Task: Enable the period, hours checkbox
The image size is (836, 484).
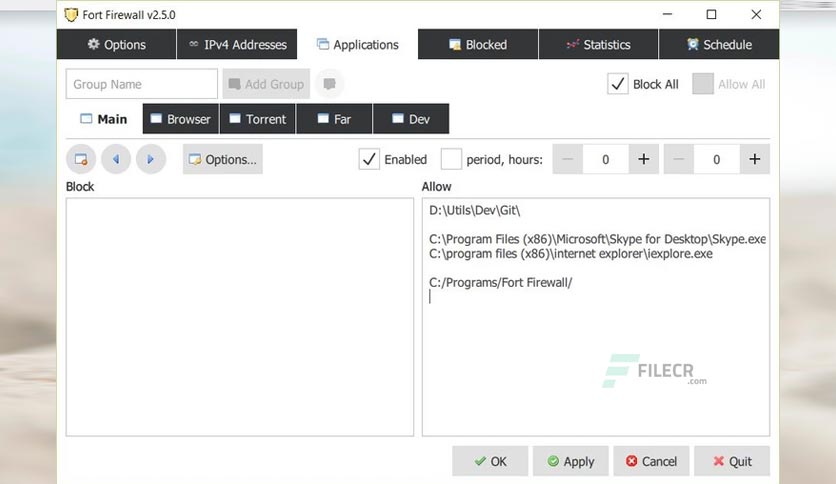Action: point(451,159)
